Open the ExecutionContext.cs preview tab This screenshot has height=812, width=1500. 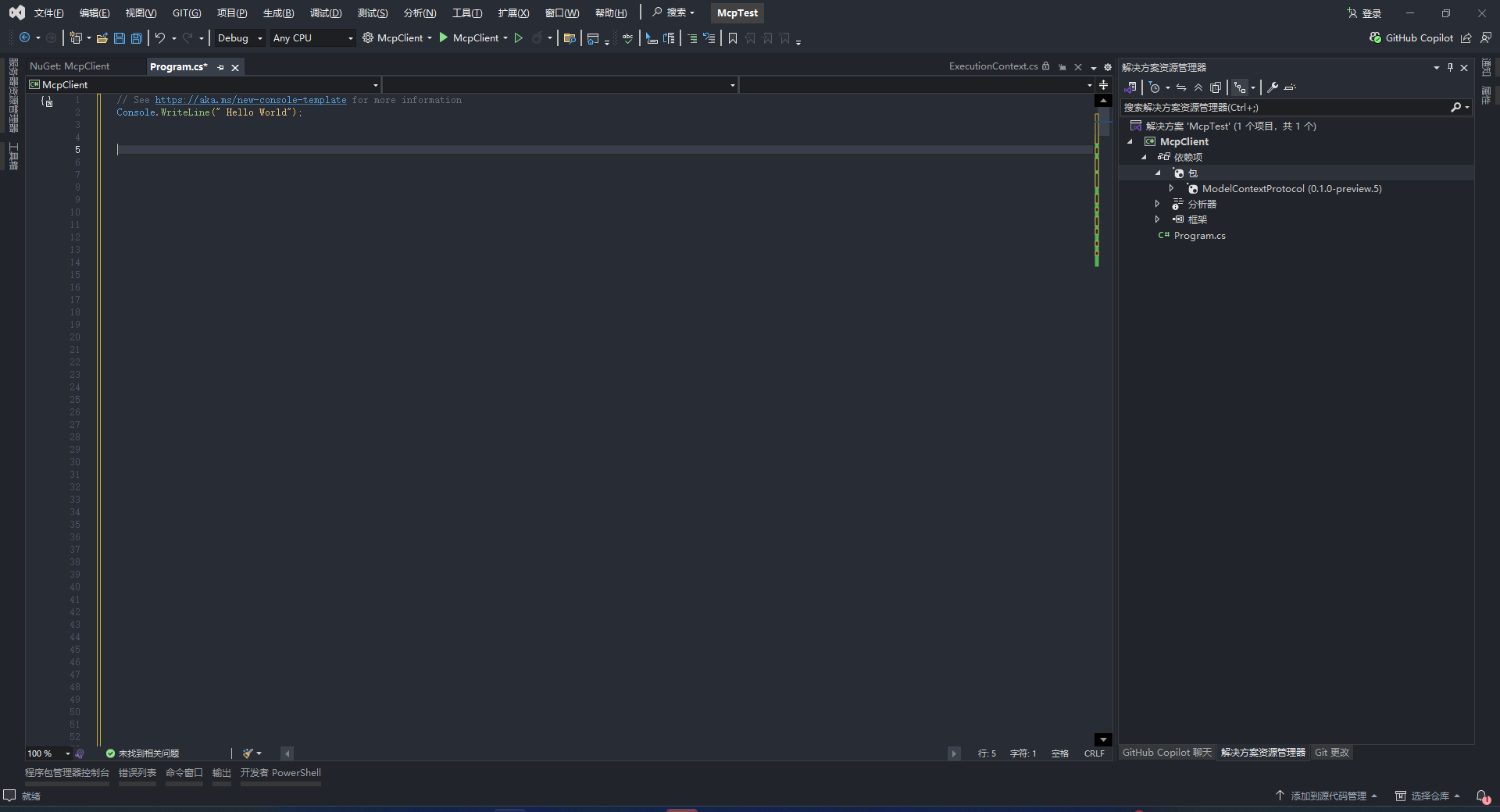(993, 66)
